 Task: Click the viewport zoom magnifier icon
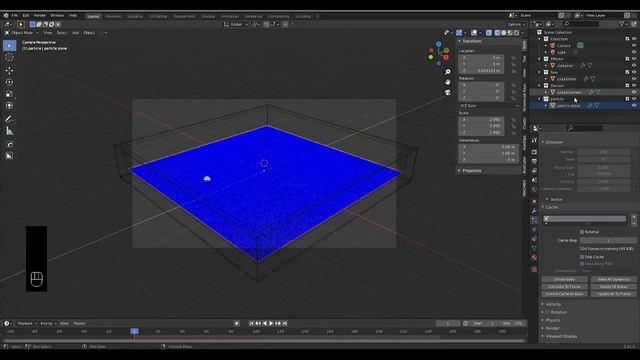(448, 72)
